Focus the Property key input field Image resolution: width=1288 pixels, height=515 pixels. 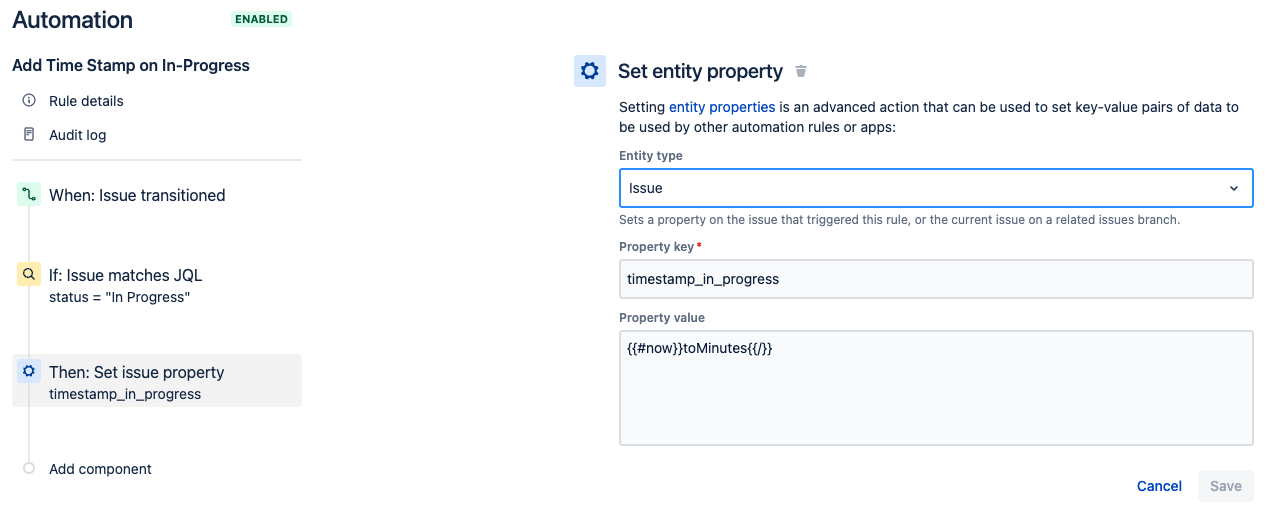(936, 279)
